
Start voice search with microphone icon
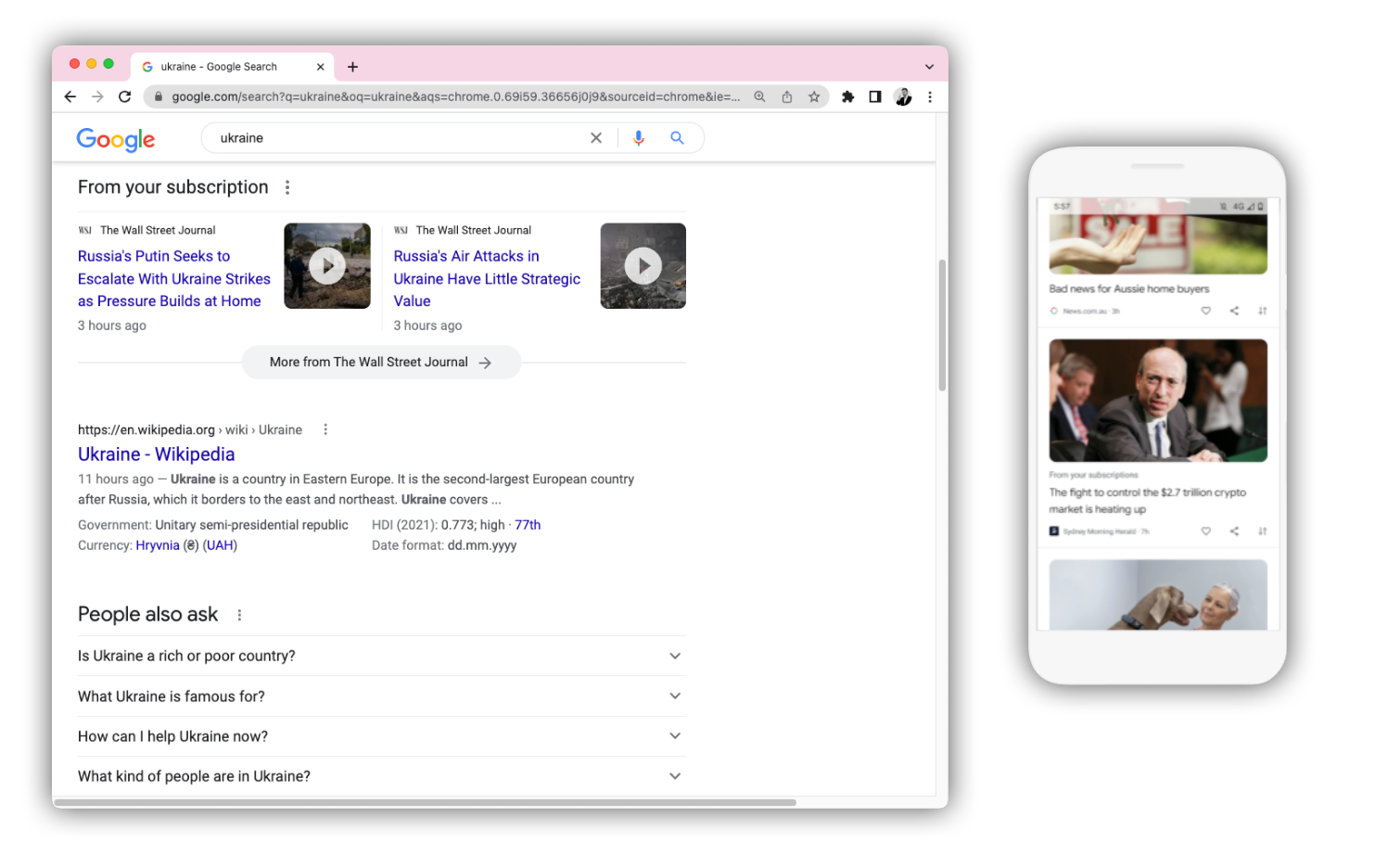pos(638,138)
